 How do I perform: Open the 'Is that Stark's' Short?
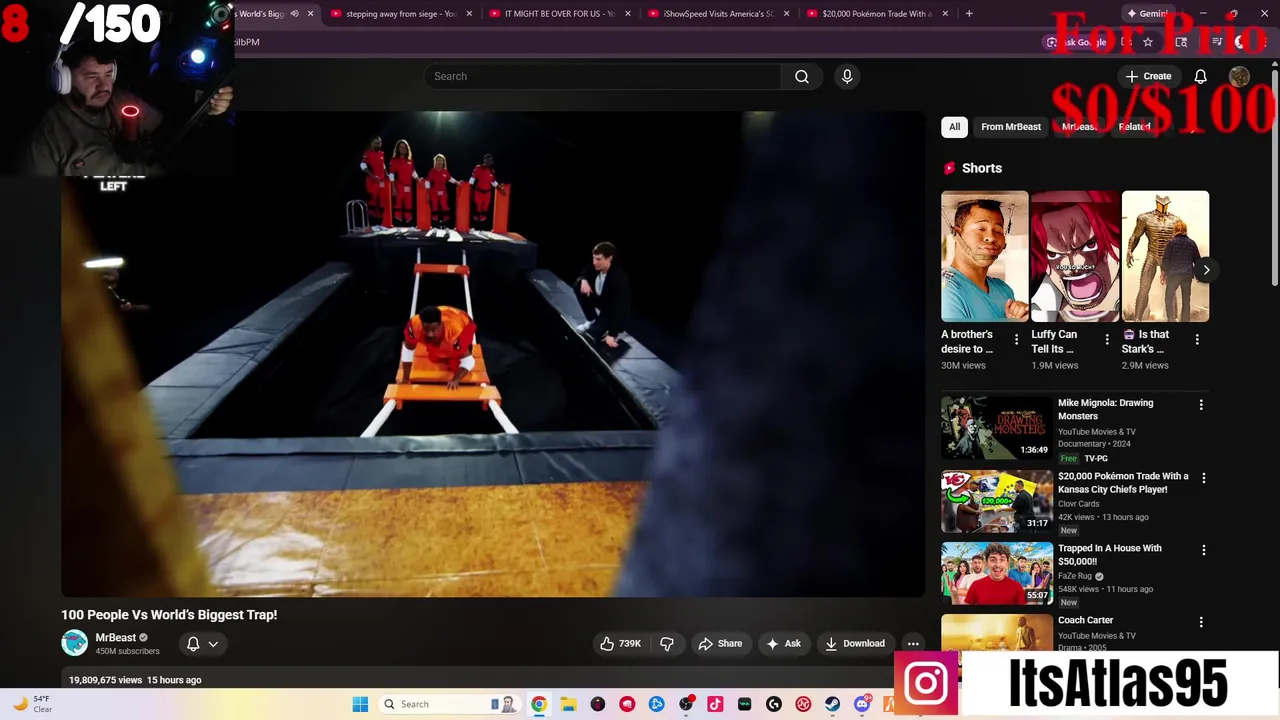point(1165,257)
